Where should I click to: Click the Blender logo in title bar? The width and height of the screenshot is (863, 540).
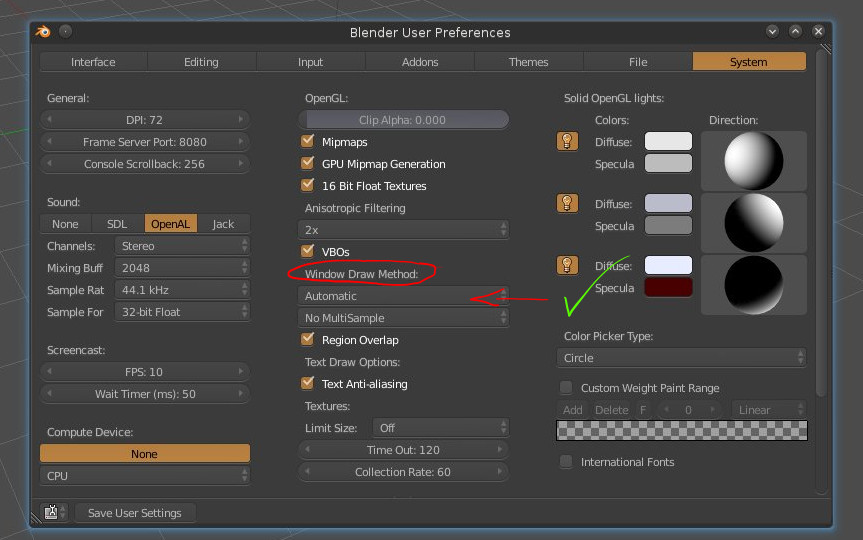pos(43,32)
